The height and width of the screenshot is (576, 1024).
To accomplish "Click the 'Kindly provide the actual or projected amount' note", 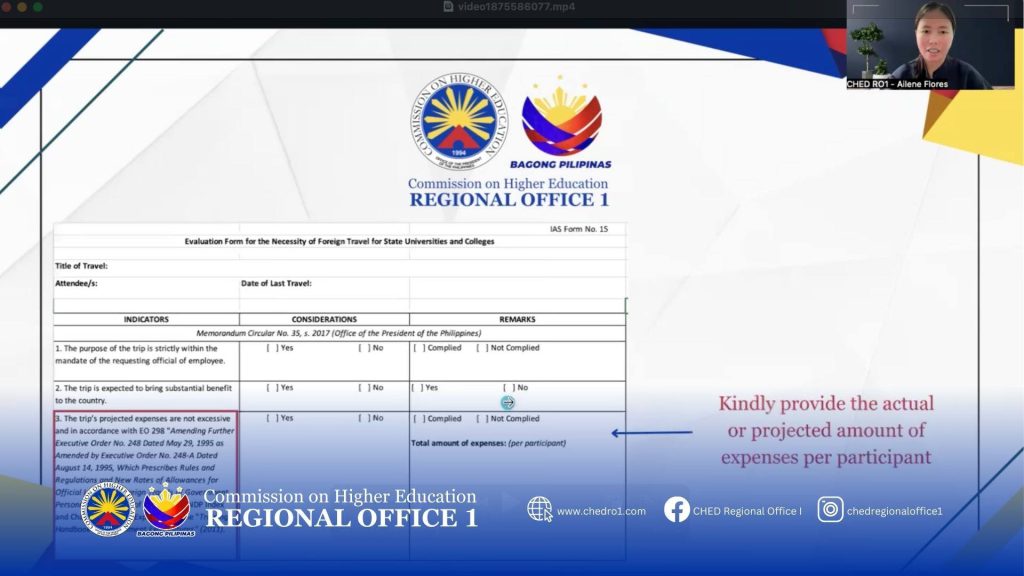I will click(x=826, y=430).
